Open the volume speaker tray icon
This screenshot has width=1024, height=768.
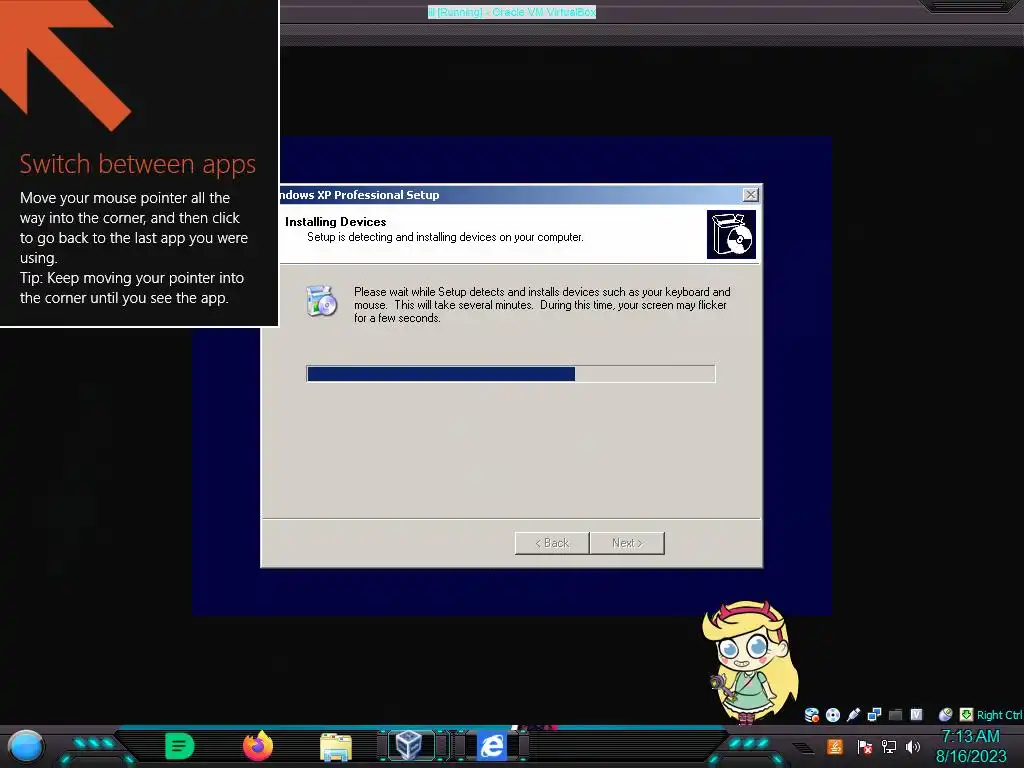913,746
